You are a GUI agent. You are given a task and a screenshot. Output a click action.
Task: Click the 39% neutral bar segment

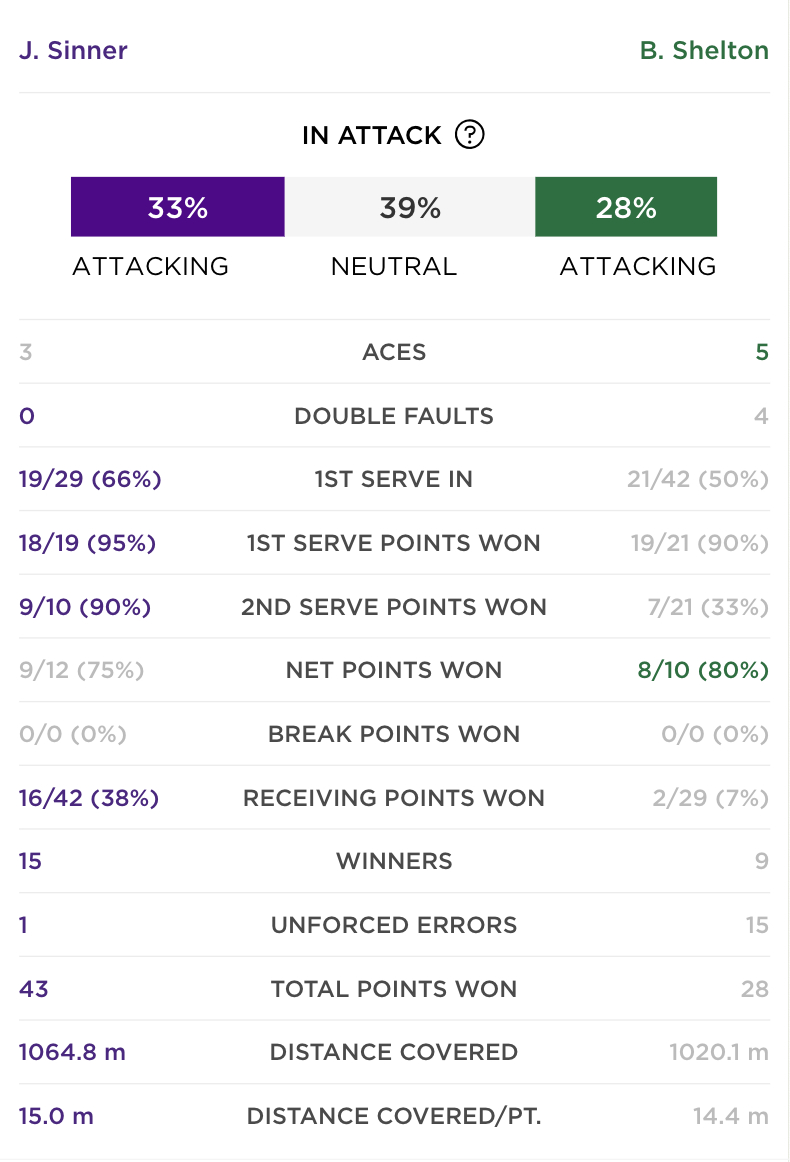coord(410,207)
